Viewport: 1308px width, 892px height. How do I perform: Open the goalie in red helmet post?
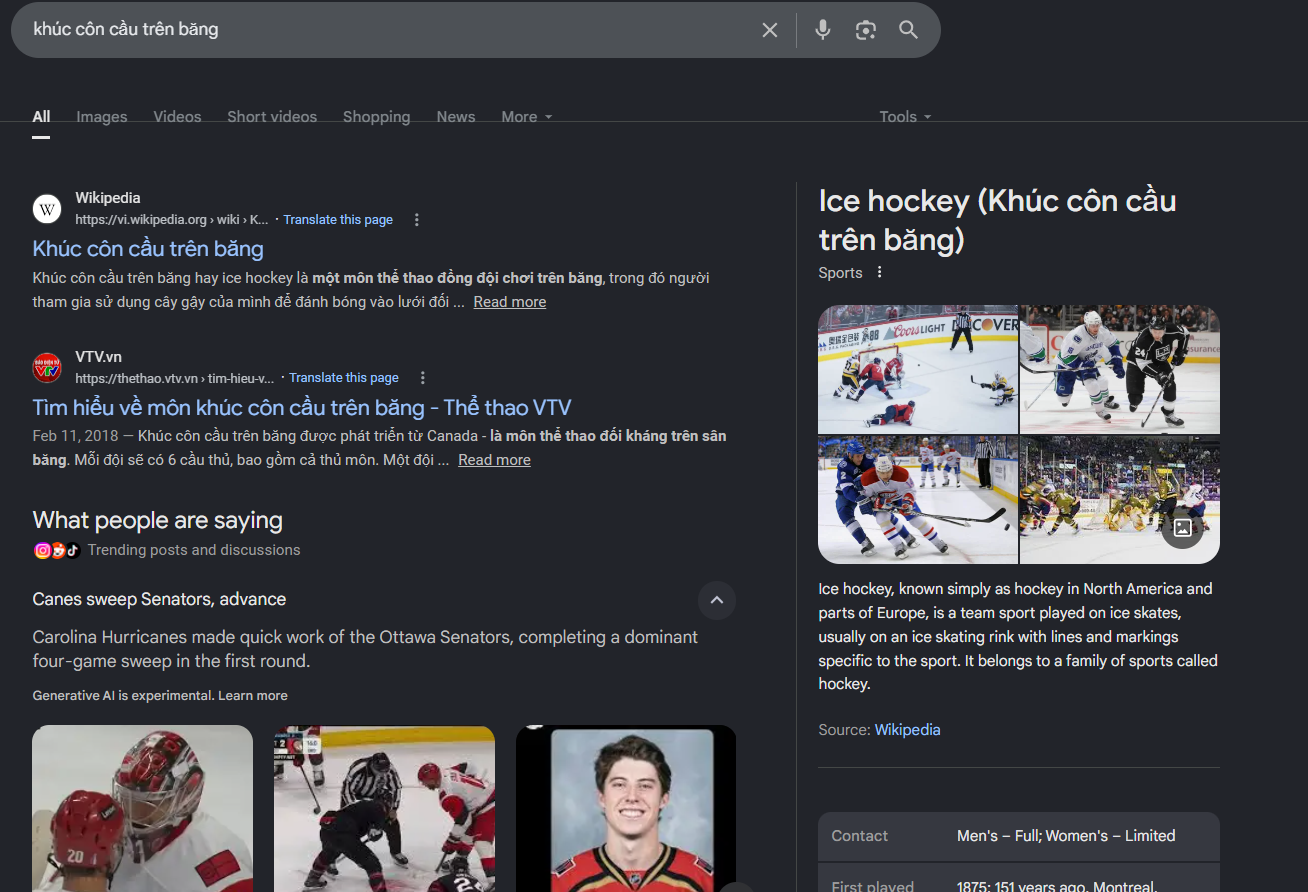pyautogui.click(x=143, y=808)
